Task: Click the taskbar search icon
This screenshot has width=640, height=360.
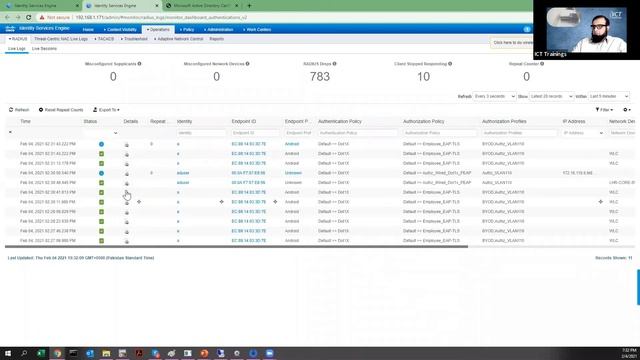Action: click(x=24, y=353)
